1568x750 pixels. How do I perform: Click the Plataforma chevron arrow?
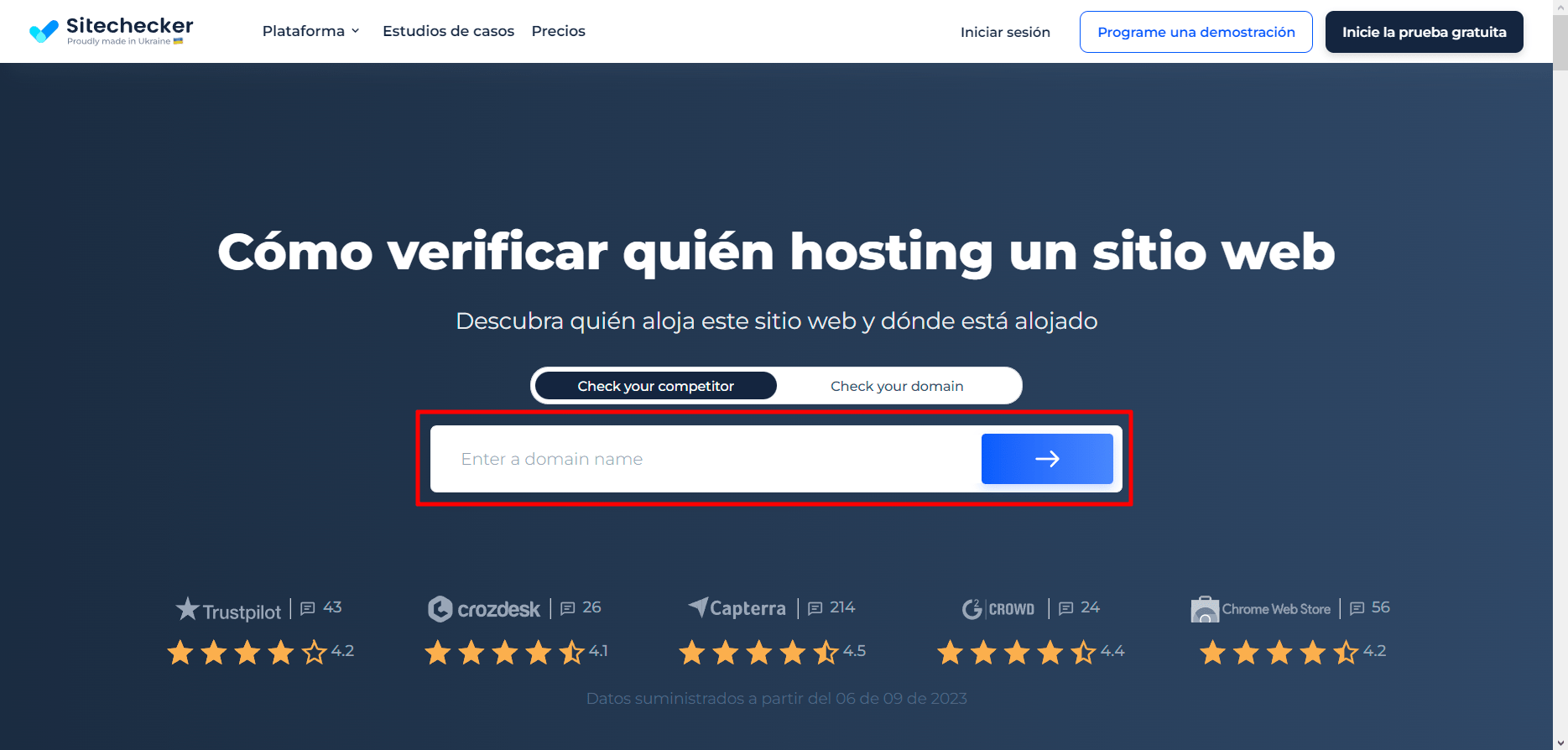[x=356, y=31]
